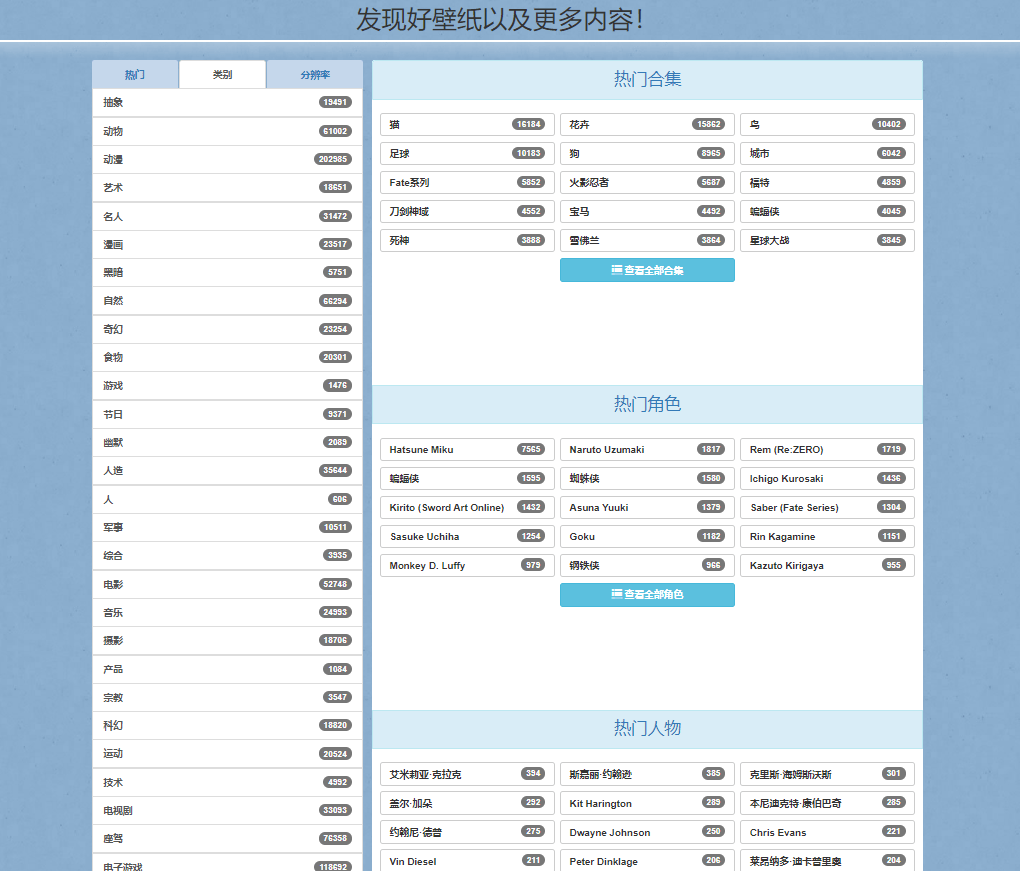Choose the 技术 category
1020x871 pixels.
click(227, 783)
